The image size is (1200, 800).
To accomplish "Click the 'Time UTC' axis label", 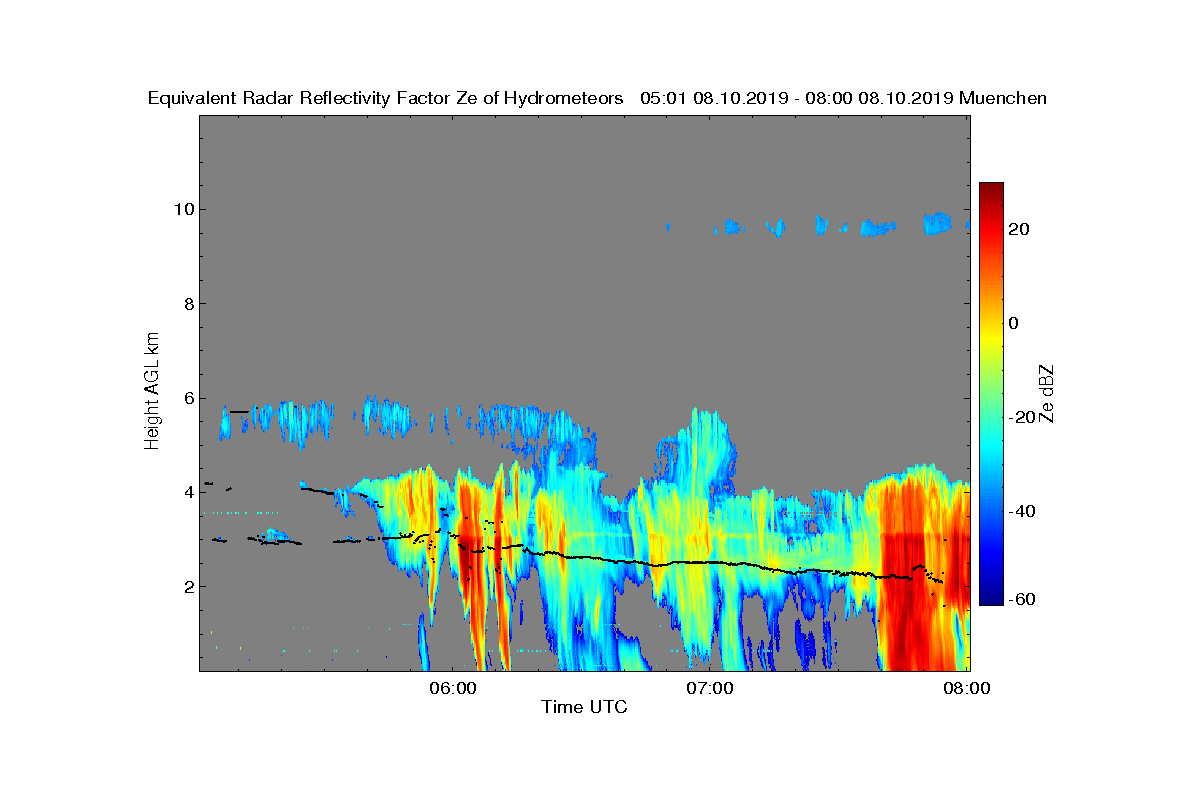I will point(584,707).
